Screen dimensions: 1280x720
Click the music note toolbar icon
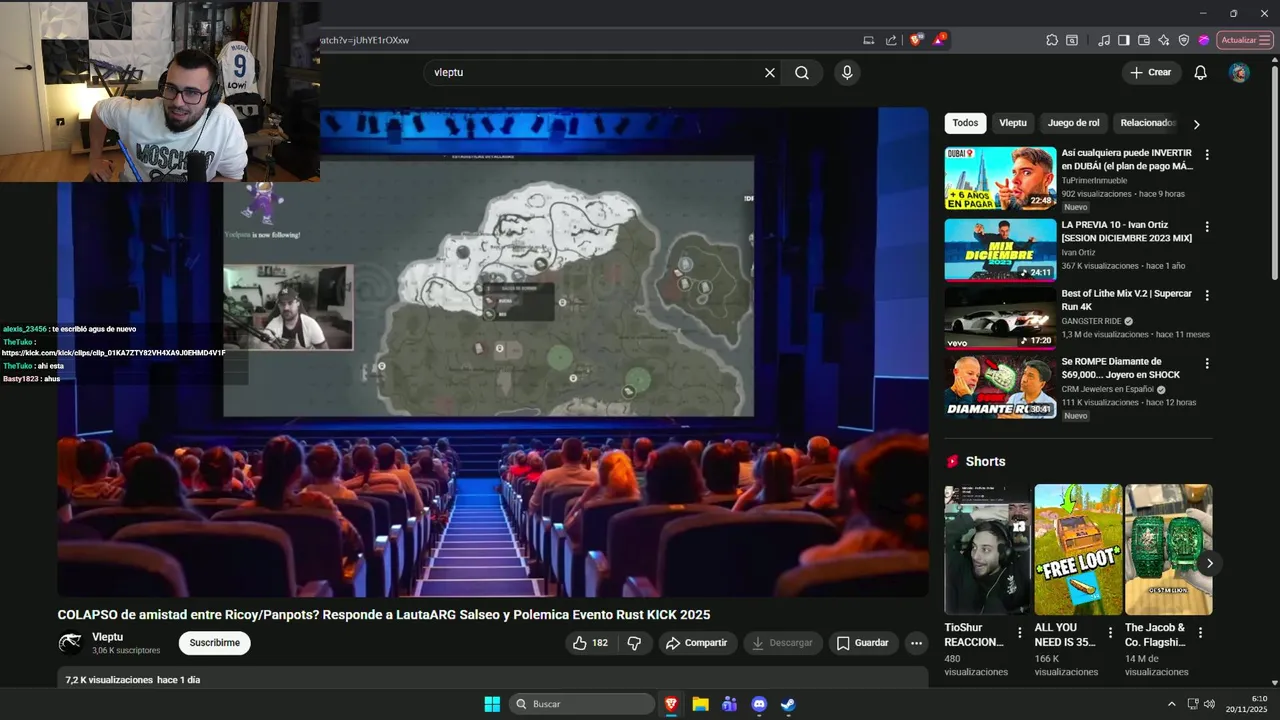coord(1104,40)
